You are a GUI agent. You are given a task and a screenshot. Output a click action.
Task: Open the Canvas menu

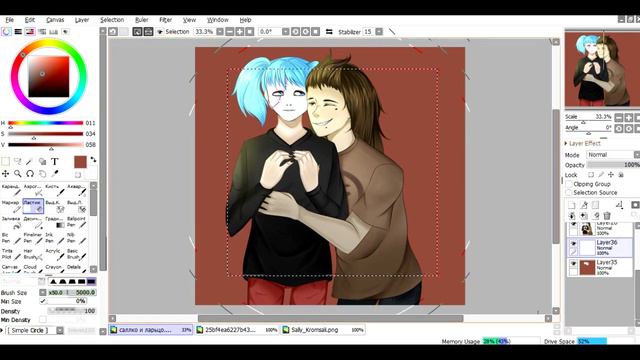click(x=55, y=20)
